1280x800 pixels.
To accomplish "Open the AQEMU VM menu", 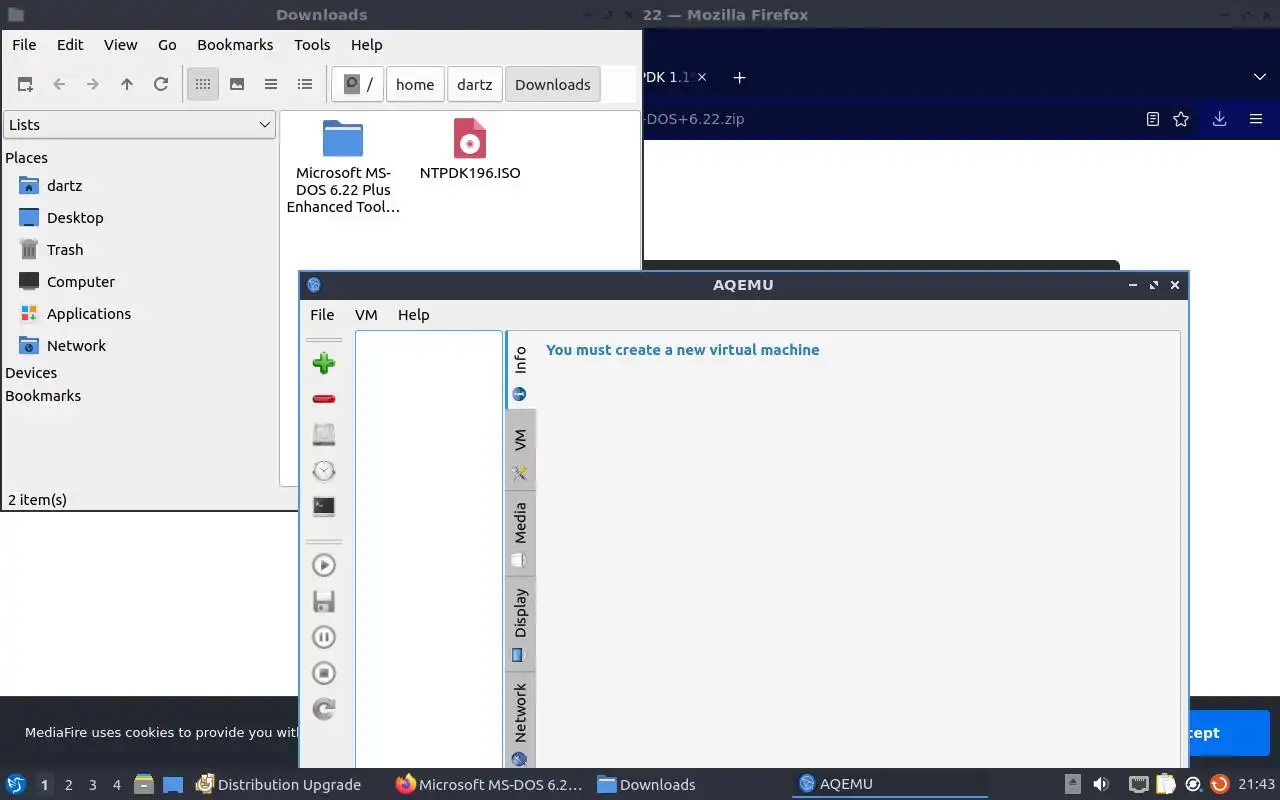I will coord(366,314).
